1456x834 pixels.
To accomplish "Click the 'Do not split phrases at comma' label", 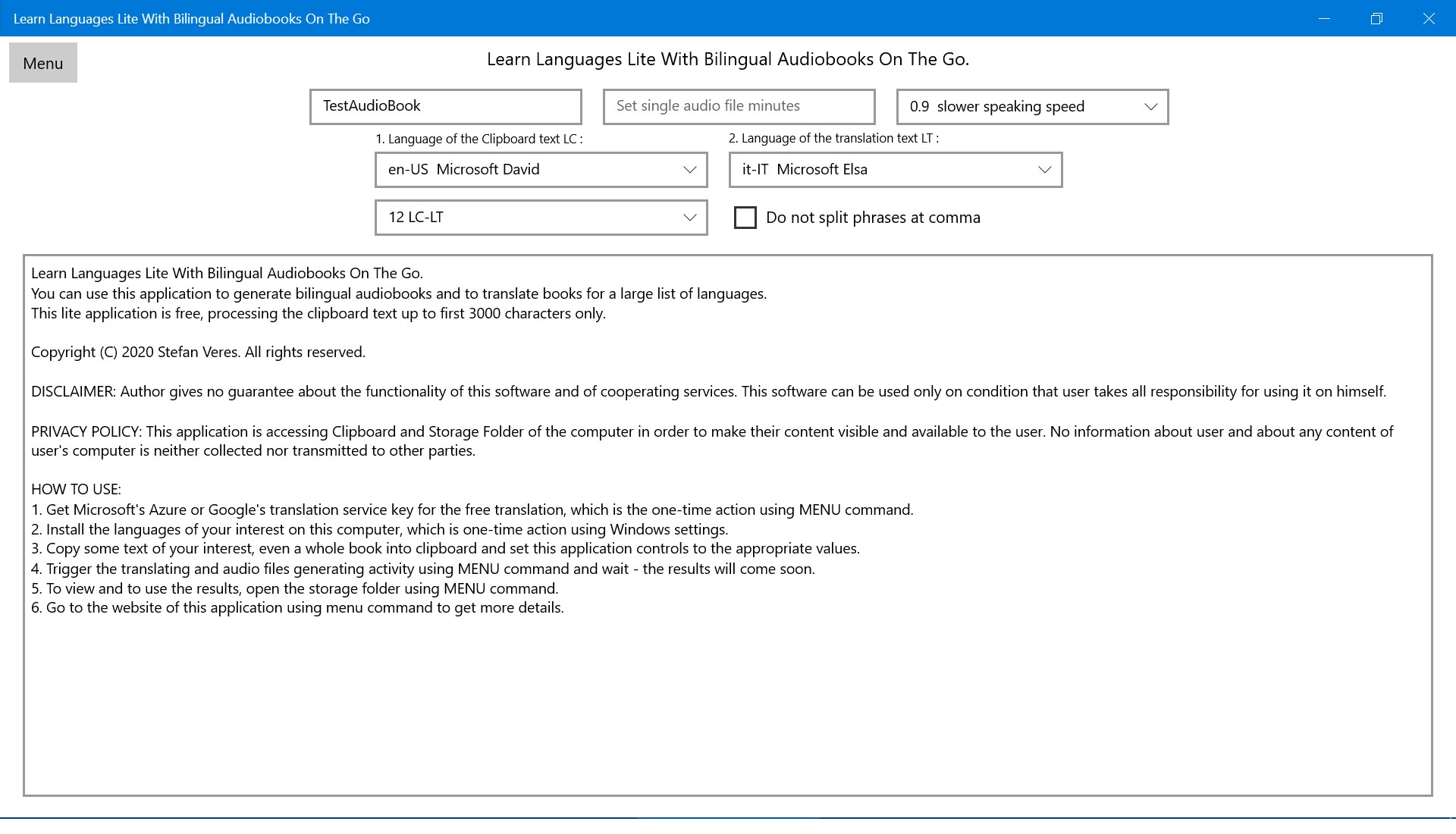I will [873, 218].
